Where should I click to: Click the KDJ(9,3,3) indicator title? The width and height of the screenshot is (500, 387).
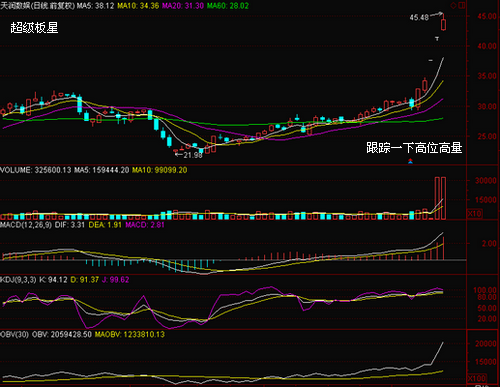(x=18, y=280)
